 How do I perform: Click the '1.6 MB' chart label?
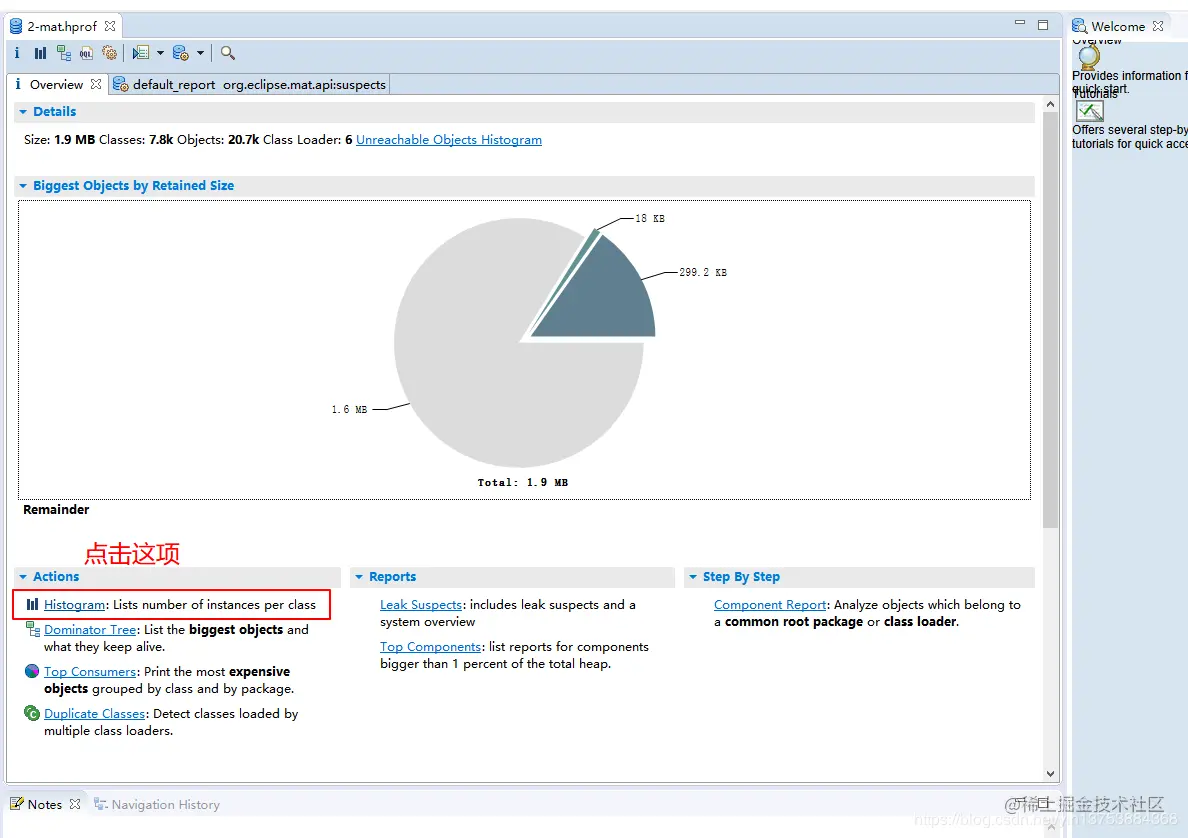(349, 409)
